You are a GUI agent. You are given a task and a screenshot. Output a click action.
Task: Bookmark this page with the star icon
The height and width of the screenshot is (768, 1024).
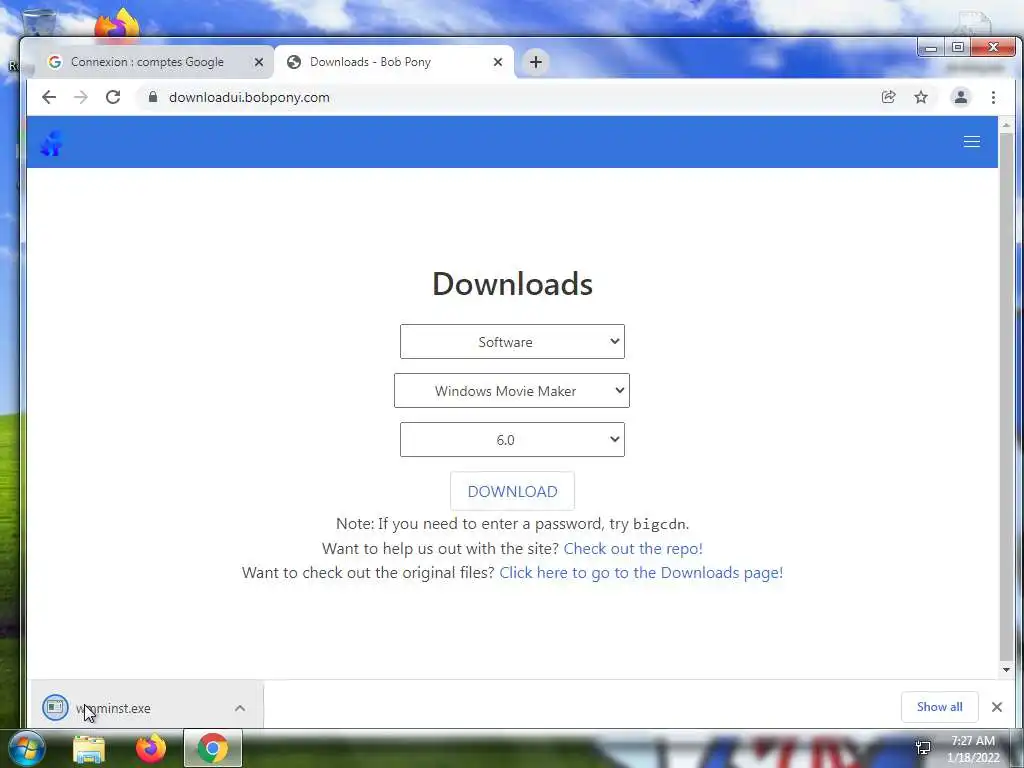point(921,97)
